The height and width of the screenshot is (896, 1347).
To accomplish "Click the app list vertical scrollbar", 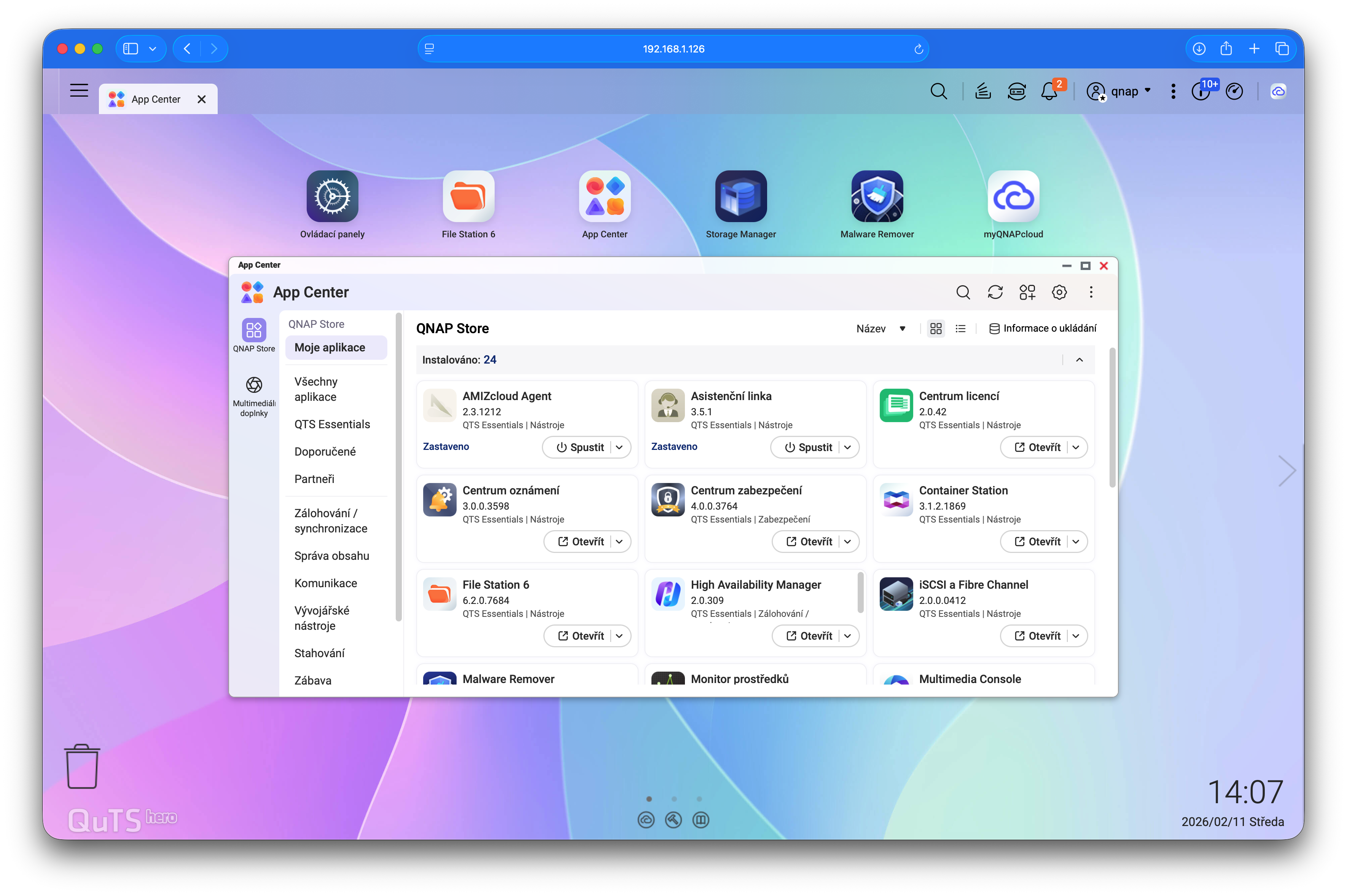I will [x=1112, y=417].
